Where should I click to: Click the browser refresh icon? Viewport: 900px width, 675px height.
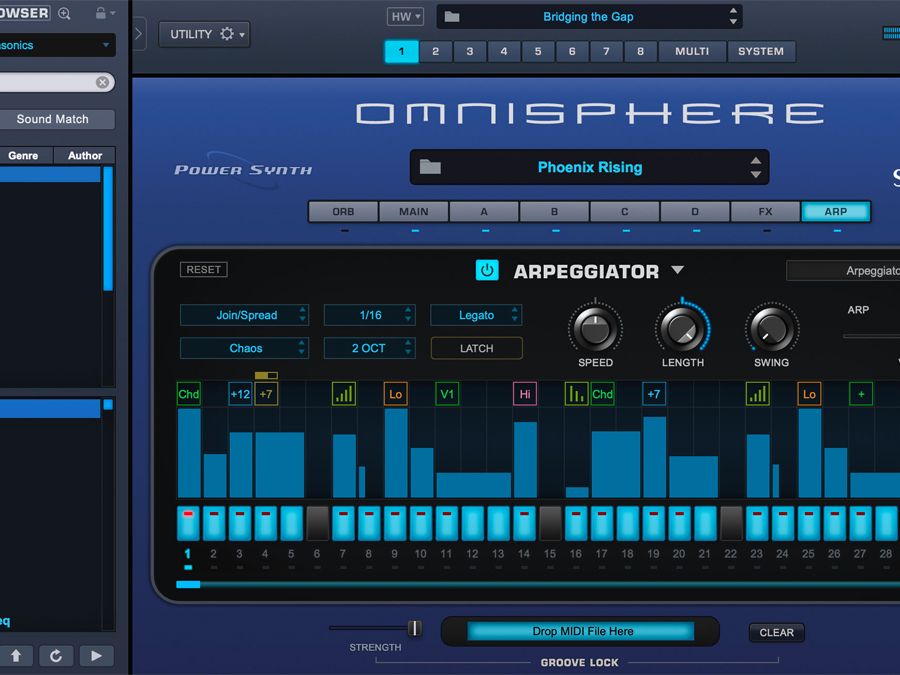click(x=56, y=655)
